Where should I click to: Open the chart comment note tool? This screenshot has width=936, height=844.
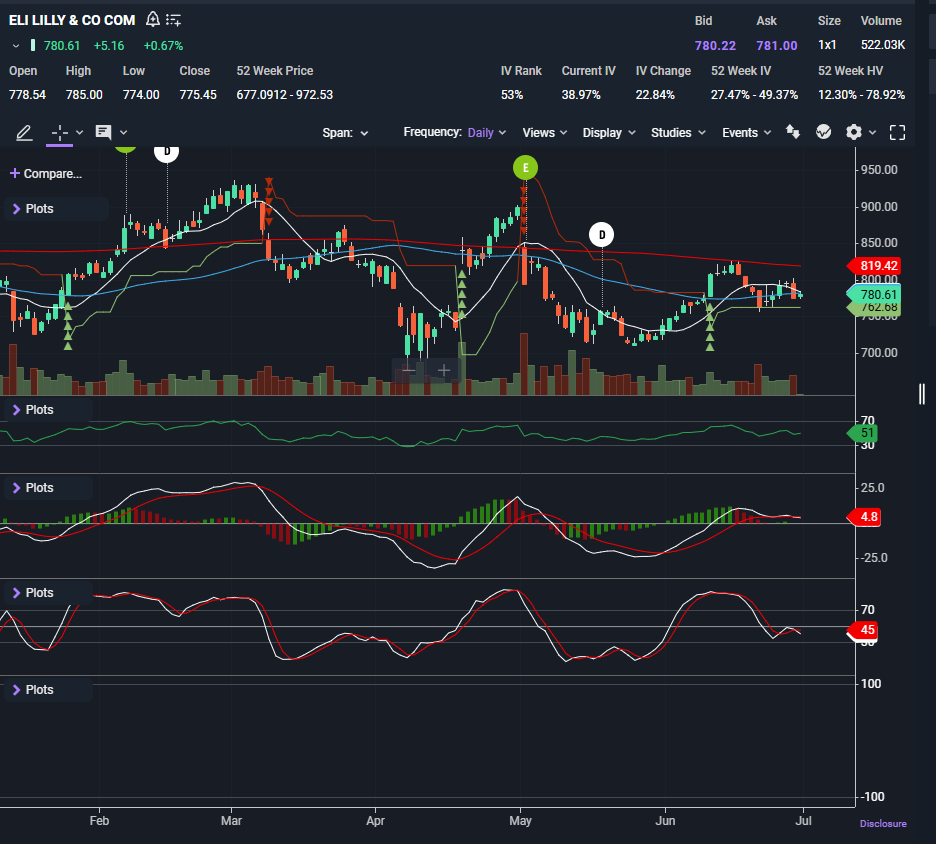click(103, 133)
